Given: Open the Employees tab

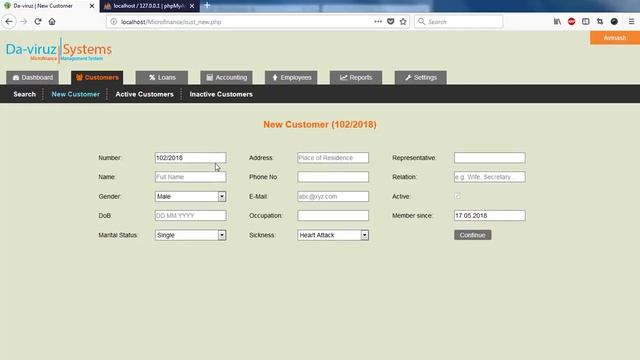Looking at the screenshot, I should pyautogui.click(x=291, y=78).
